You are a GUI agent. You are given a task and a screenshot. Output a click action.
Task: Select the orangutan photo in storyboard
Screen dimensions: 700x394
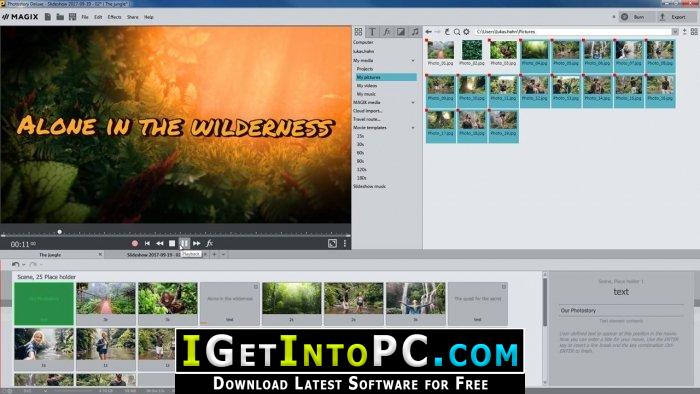[x=167, y=303]
